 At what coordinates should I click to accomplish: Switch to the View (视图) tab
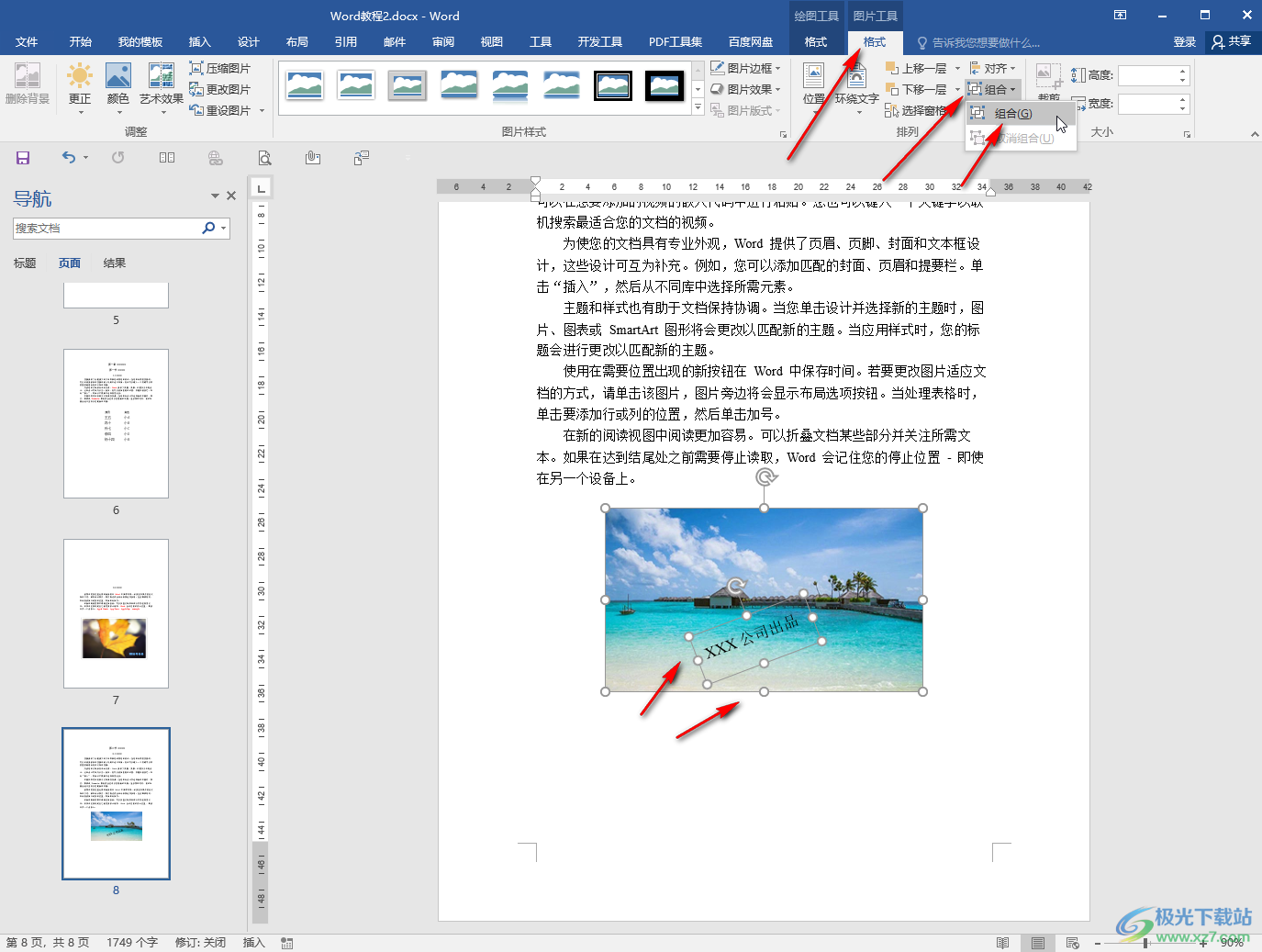pos(491,42)
